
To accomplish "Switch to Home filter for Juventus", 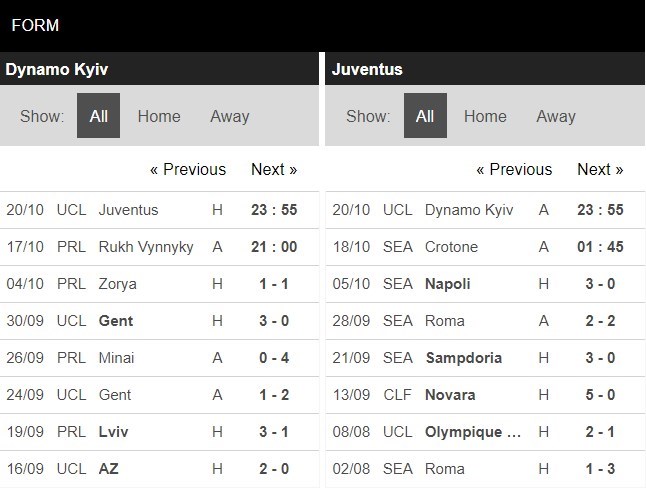I will point(485,116).
